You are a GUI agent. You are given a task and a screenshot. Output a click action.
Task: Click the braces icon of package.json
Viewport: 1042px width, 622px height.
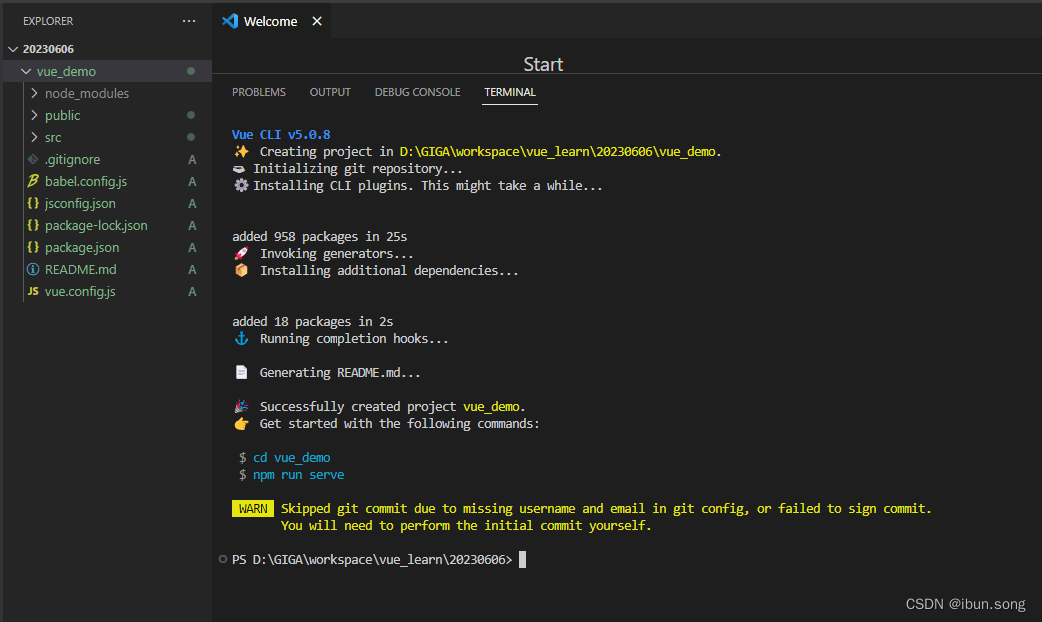point(33,247)
